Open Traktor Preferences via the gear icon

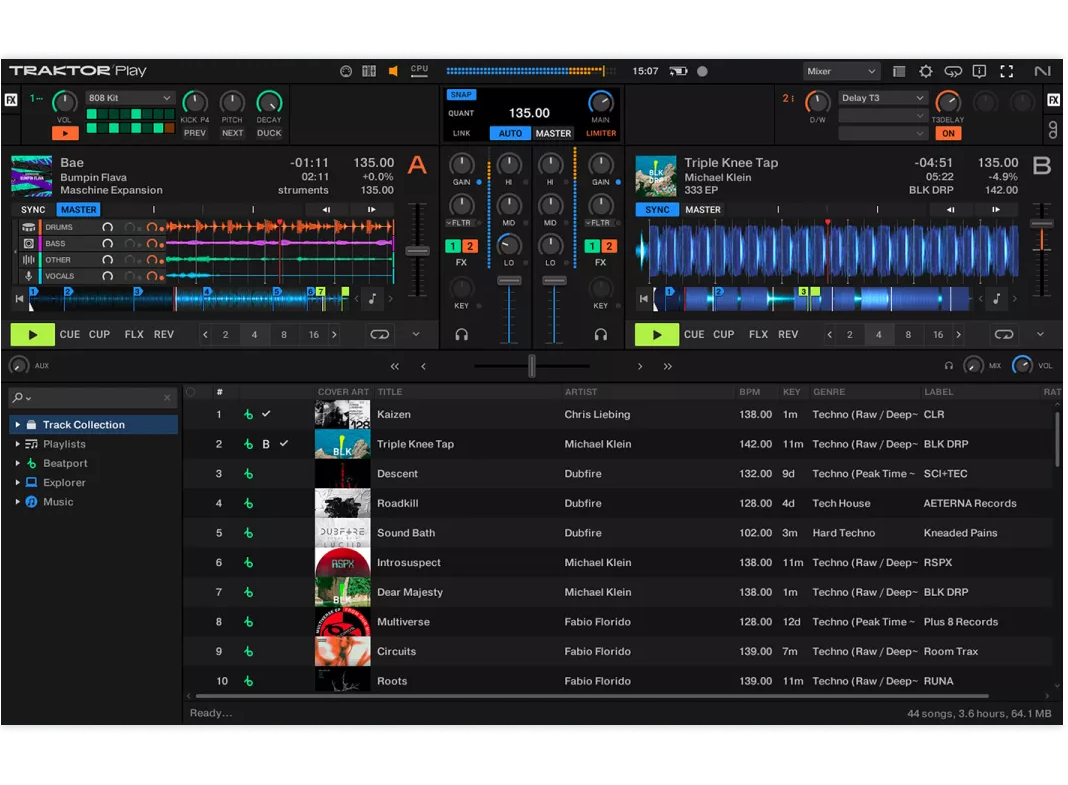click(x=925, y=72)
